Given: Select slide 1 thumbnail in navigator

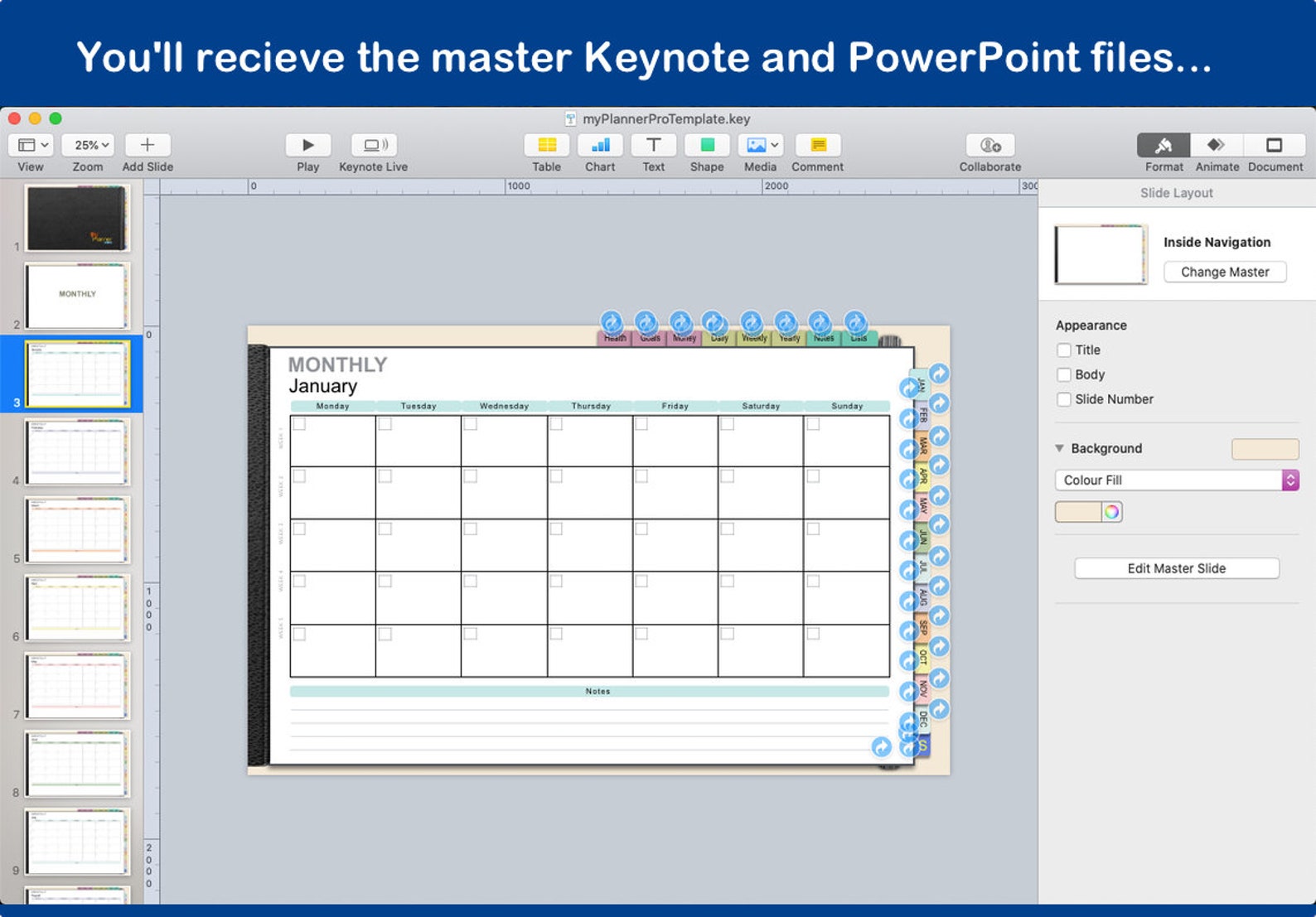Looking at the screenshot, I should [x=77, y=218].
